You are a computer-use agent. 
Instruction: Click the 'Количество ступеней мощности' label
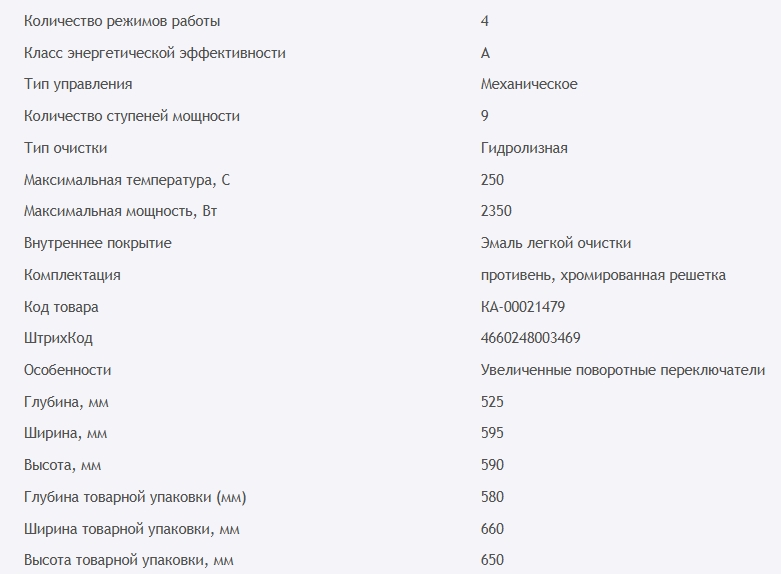tap(132, 116)
